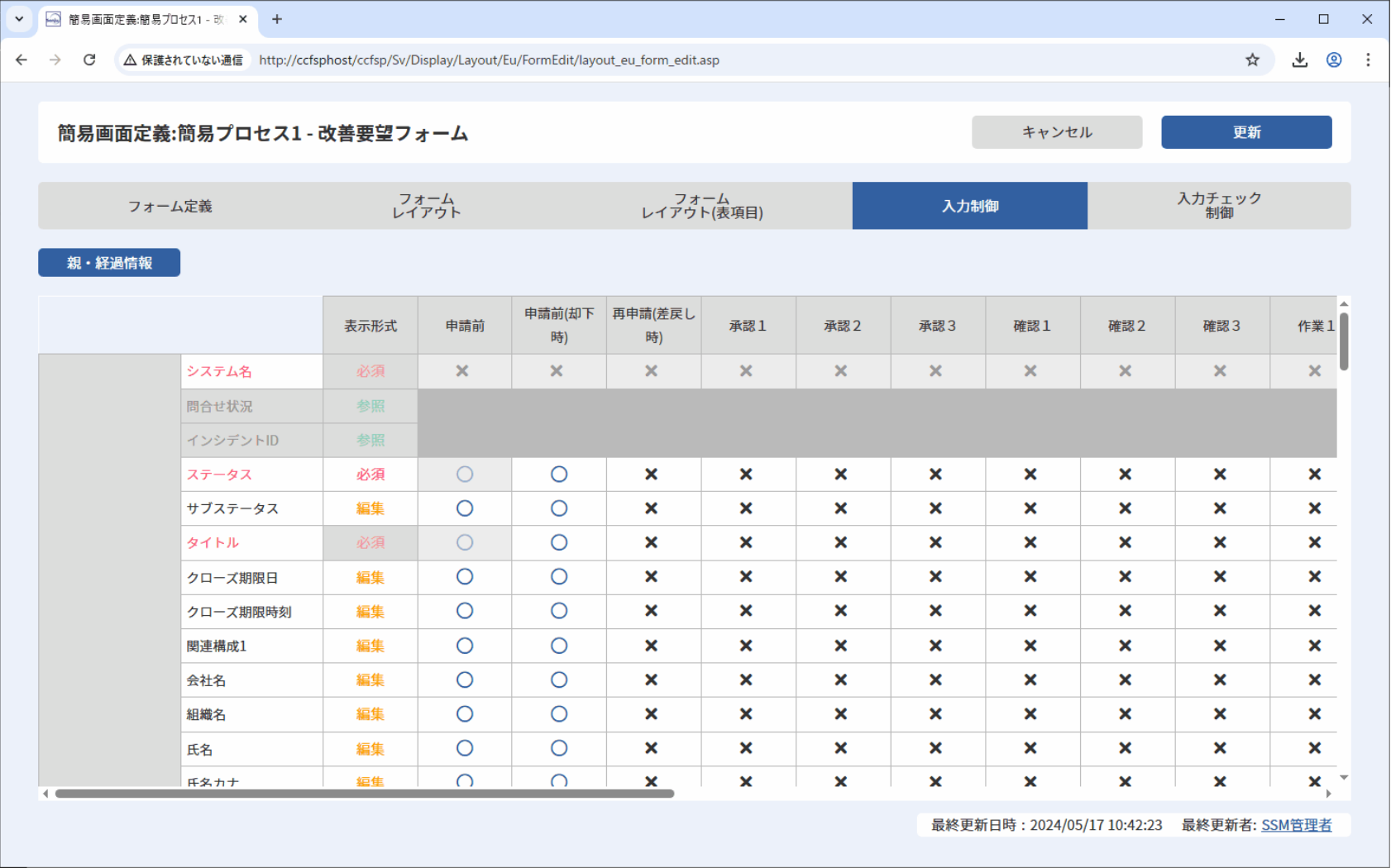Click 必須 display type for ステータス
The height and width of the screenshot is (868, 1391).
(370, 475)
